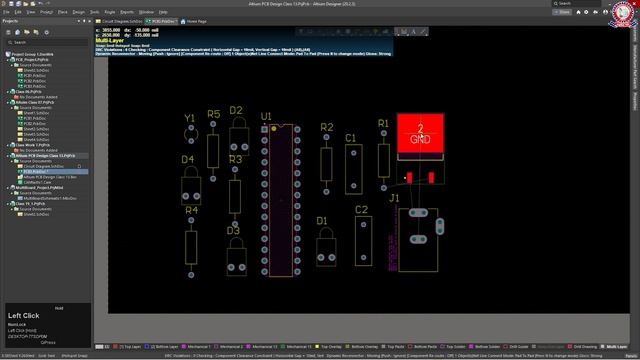Collapse Source Documents under Altium Class 07.PrjPcb
Viewport: 640px width, 360px height.
[x=12, y=108]
